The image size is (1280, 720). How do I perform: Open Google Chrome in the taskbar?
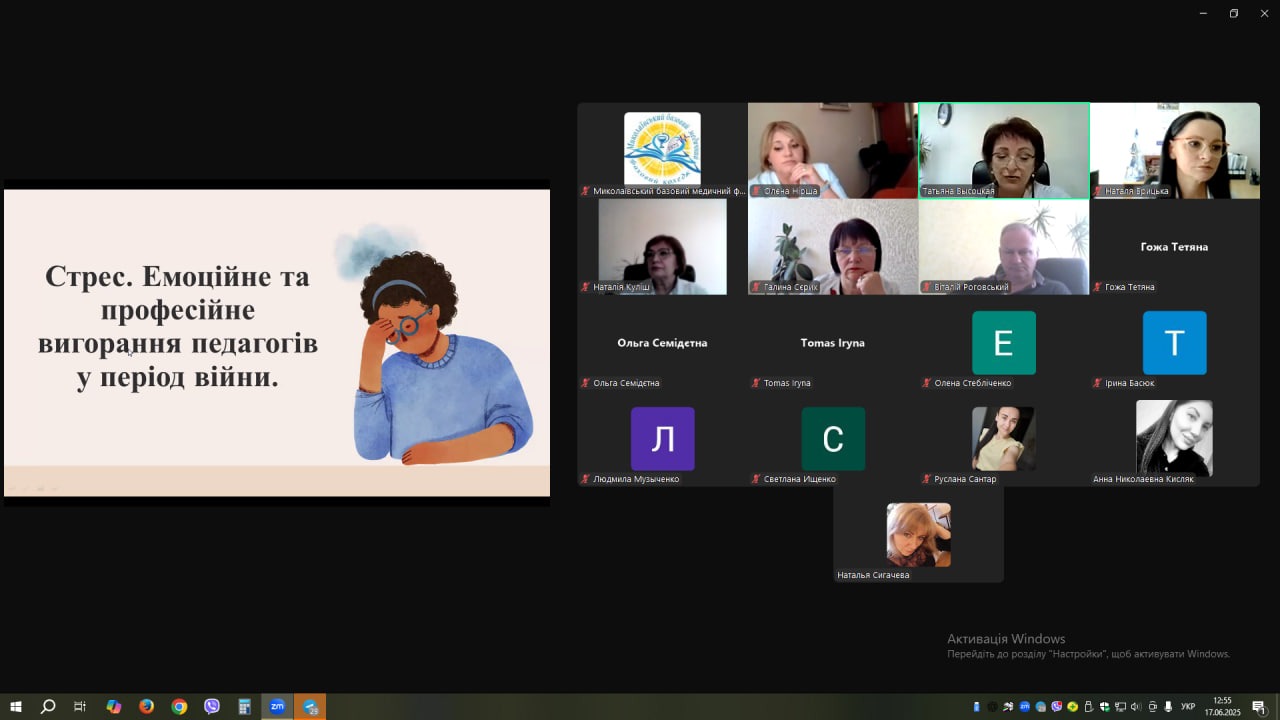(x=179, y=707)
